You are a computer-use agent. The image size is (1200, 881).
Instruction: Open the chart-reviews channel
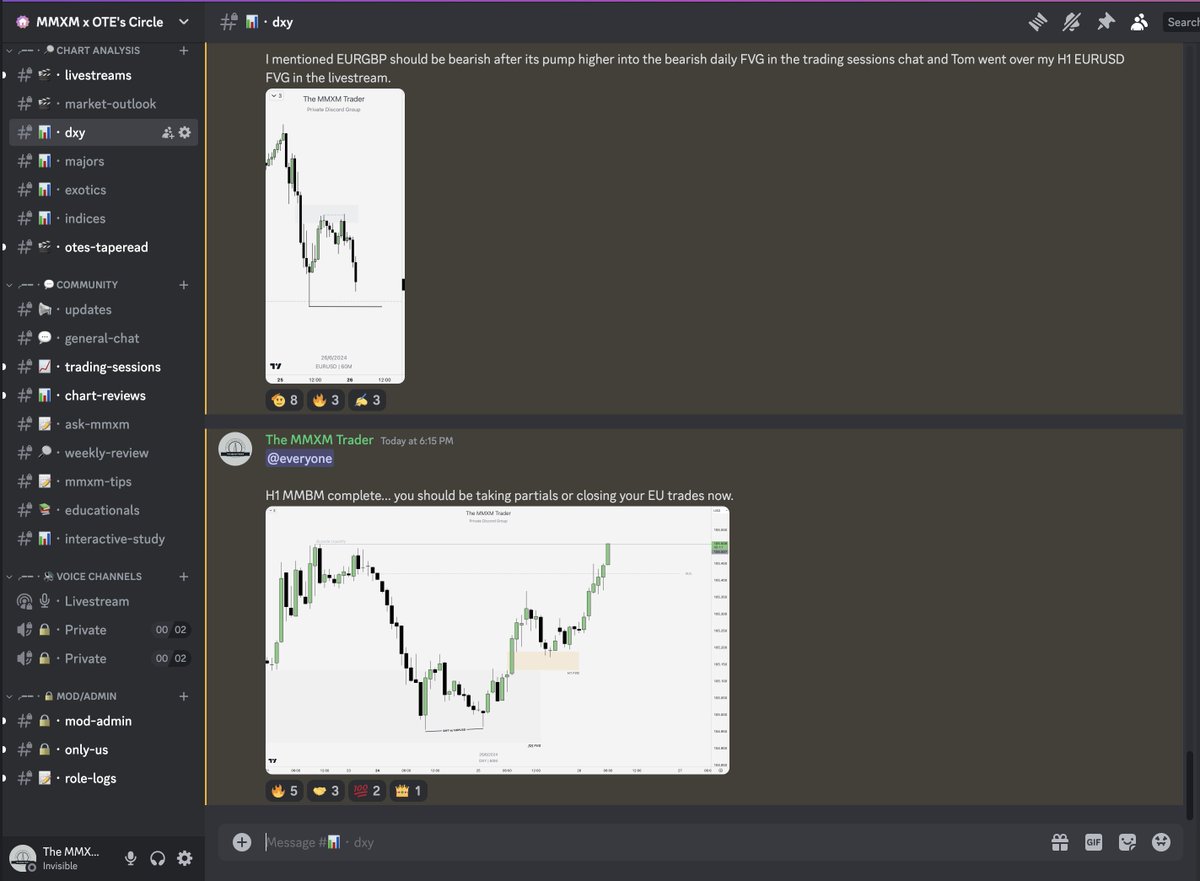103,396
